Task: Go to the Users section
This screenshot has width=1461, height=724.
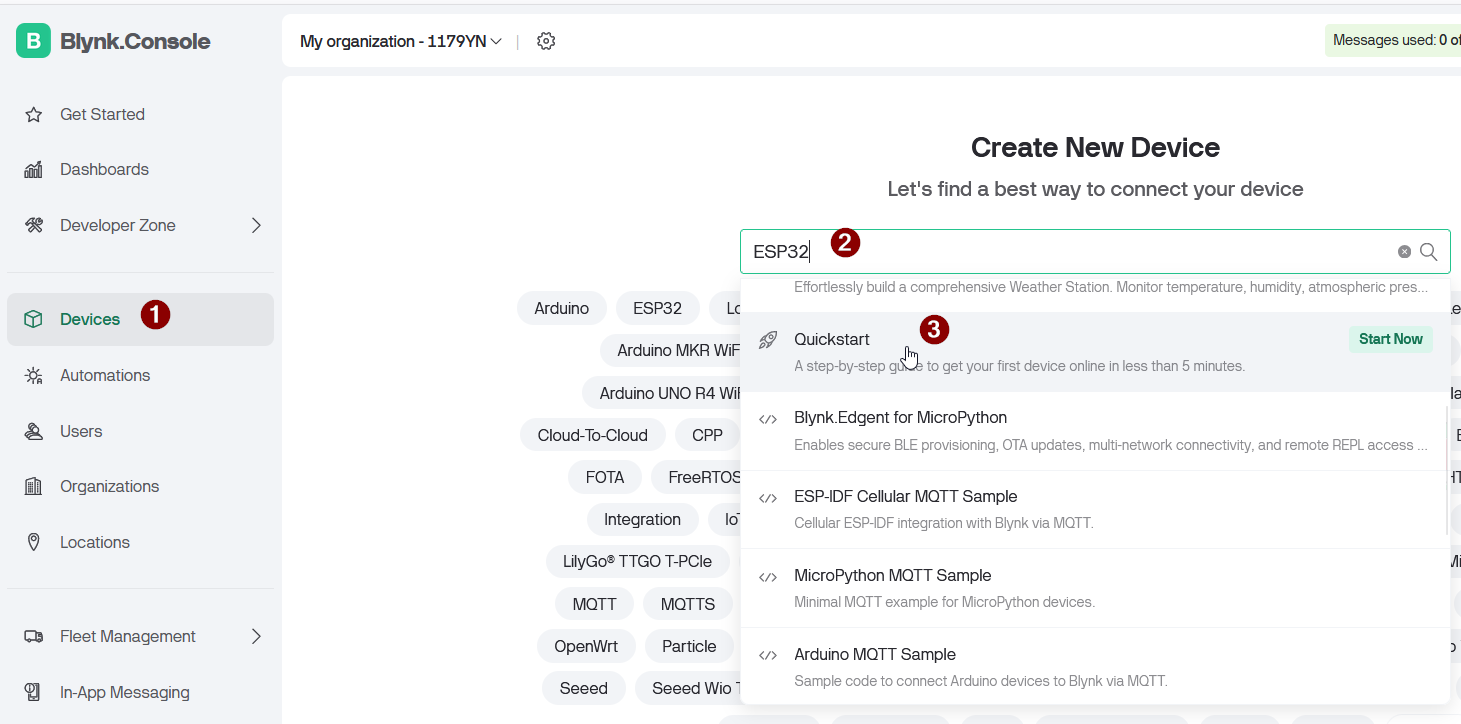Action: (x=81, y=431)
